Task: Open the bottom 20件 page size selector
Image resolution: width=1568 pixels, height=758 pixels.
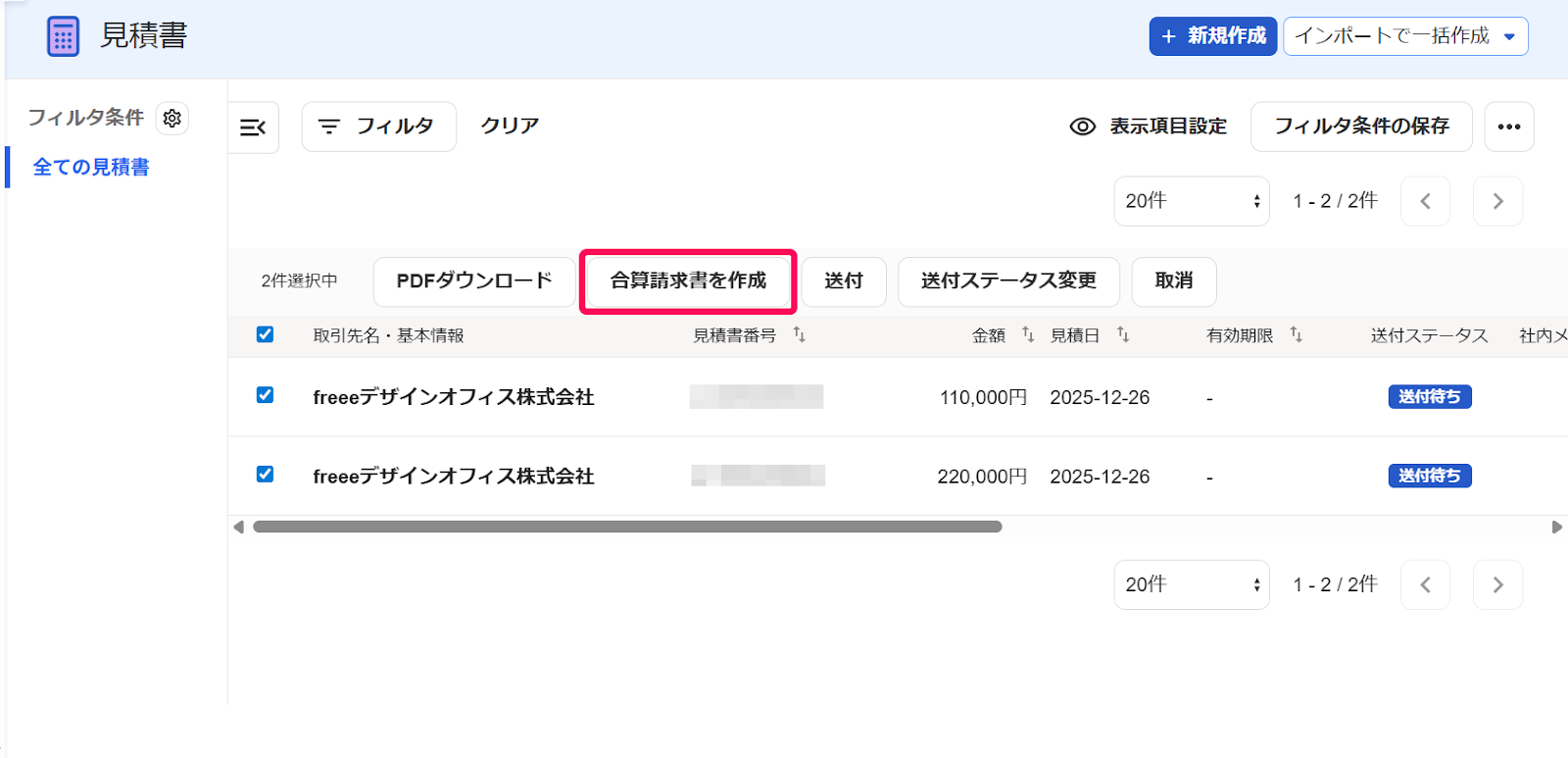Action: click(1192, 584)
